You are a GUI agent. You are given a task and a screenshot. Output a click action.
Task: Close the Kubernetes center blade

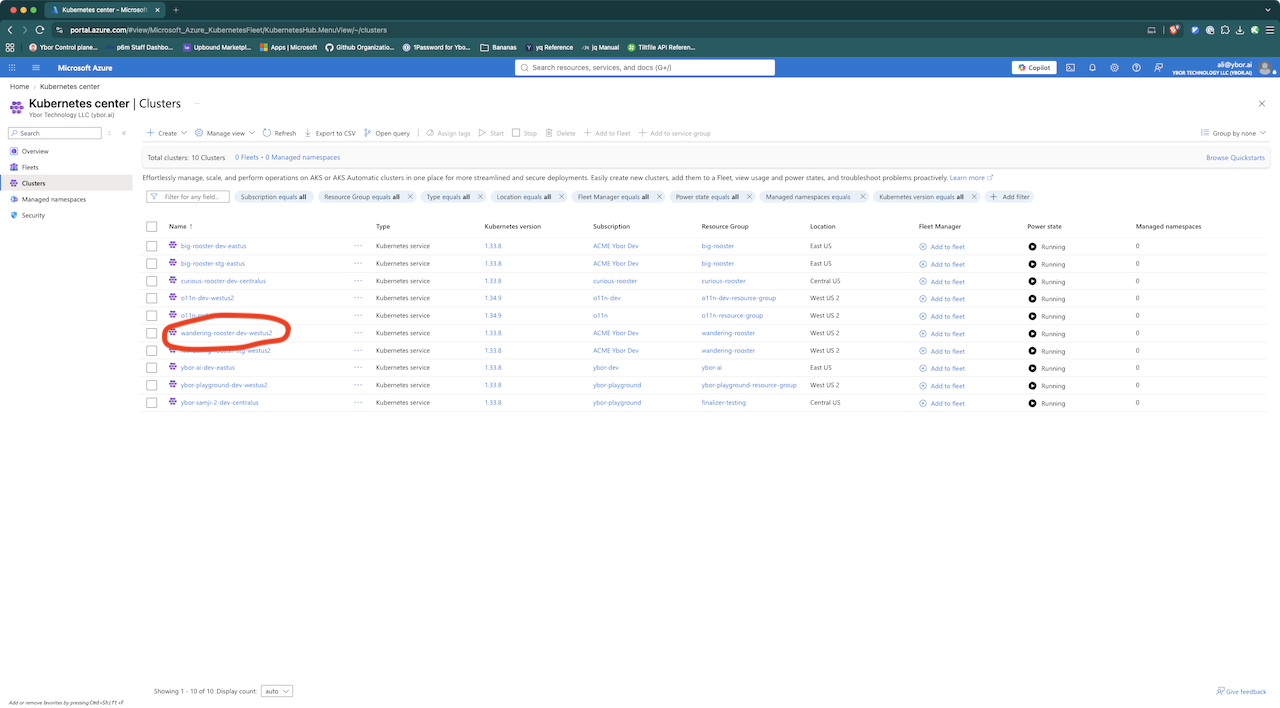1261,103
